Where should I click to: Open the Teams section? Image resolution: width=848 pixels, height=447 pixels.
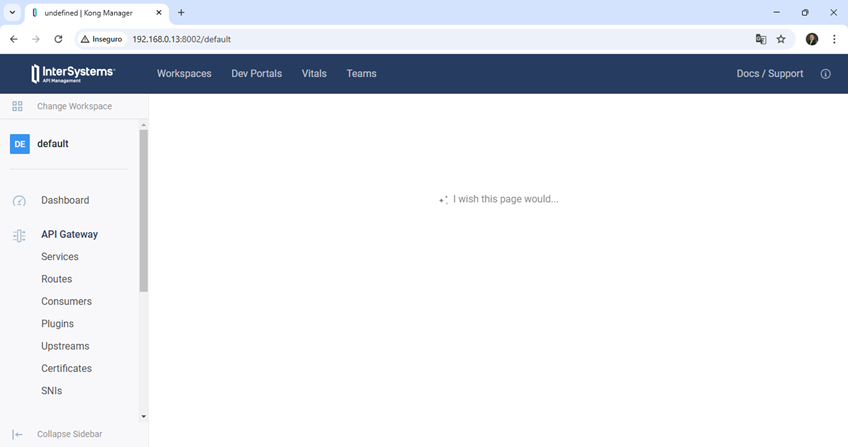click(x=361, y=74)
